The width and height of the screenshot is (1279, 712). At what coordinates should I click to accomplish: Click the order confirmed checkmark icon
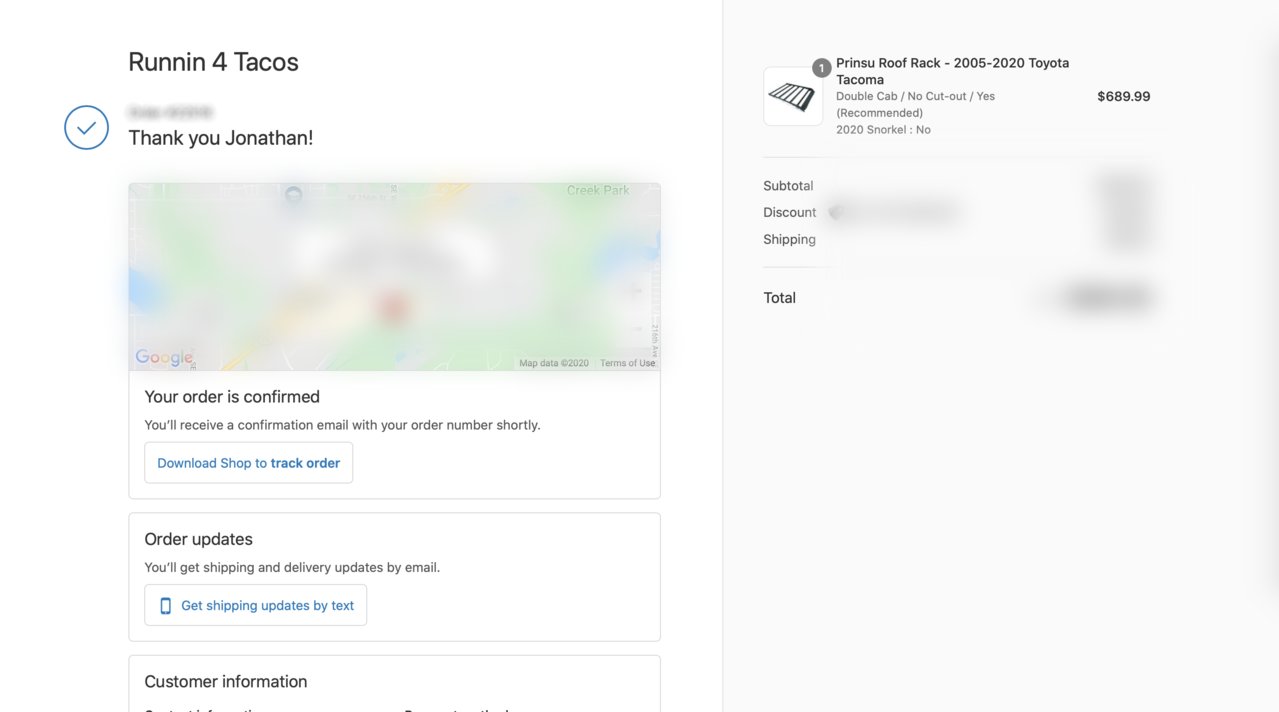pos(86,128)
